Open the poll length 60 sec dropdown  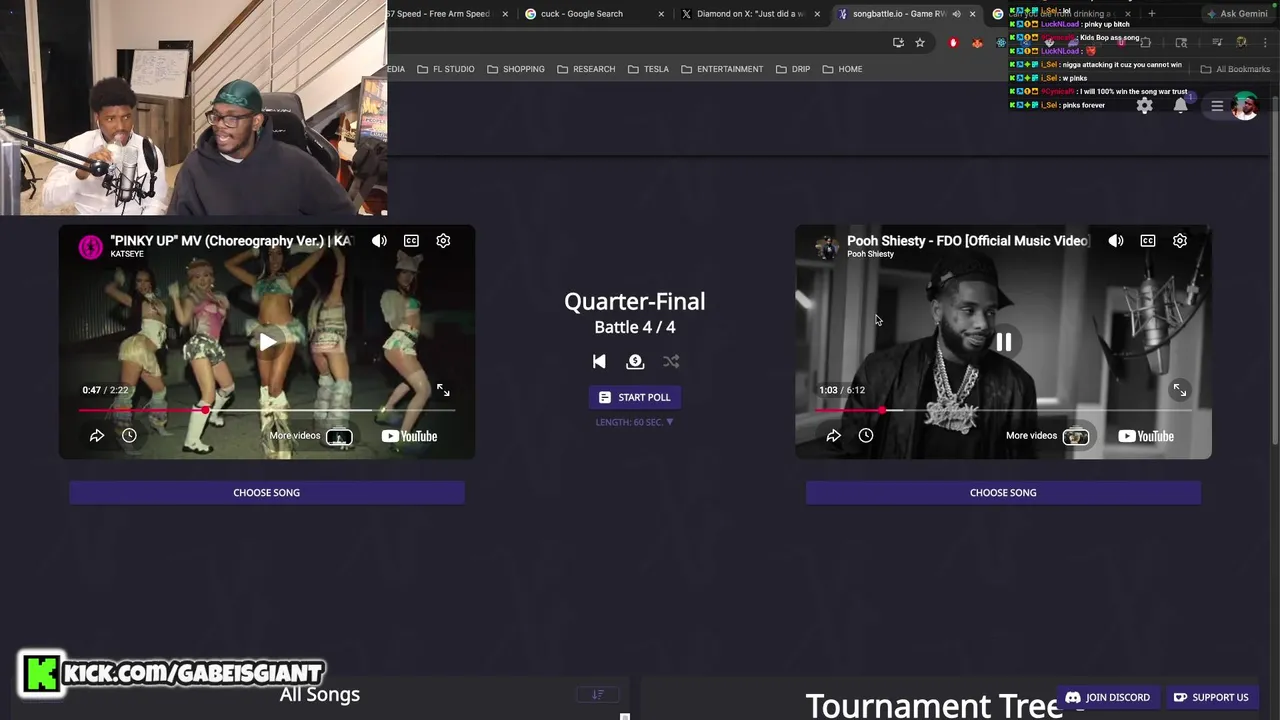[635, 422]
